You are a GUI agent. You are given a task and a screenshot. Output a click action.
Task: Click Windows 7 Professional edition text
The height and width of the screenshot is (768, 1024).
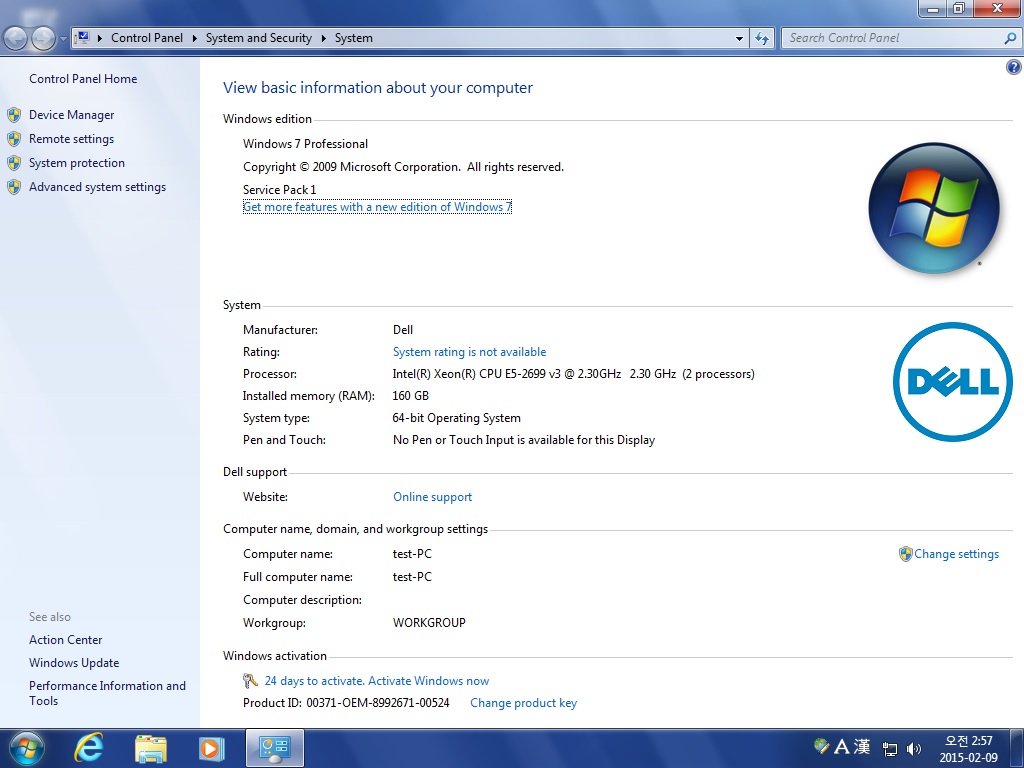tap(306, 144)
